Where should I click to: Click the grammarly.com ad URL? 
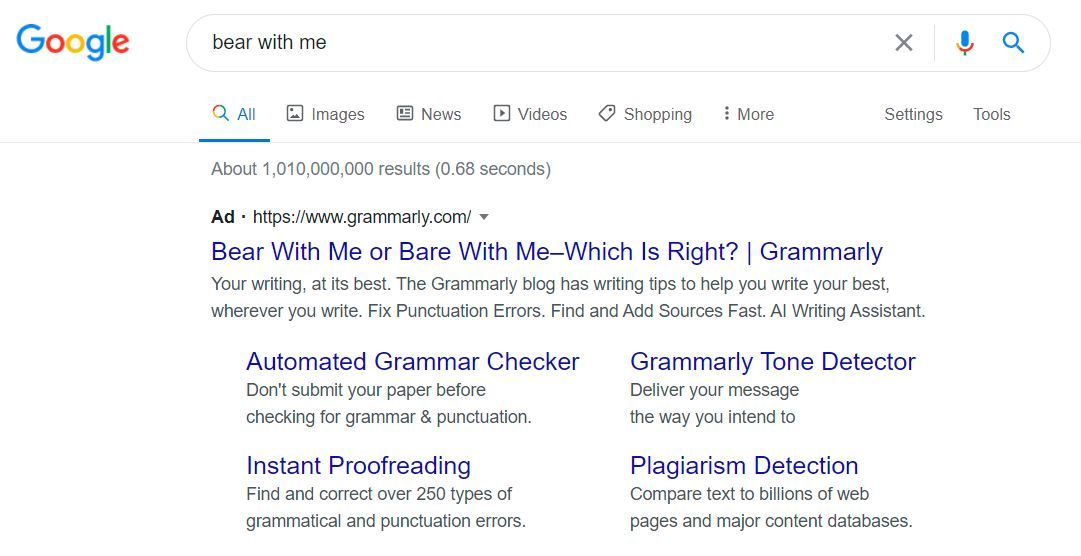tap(362, 217)
